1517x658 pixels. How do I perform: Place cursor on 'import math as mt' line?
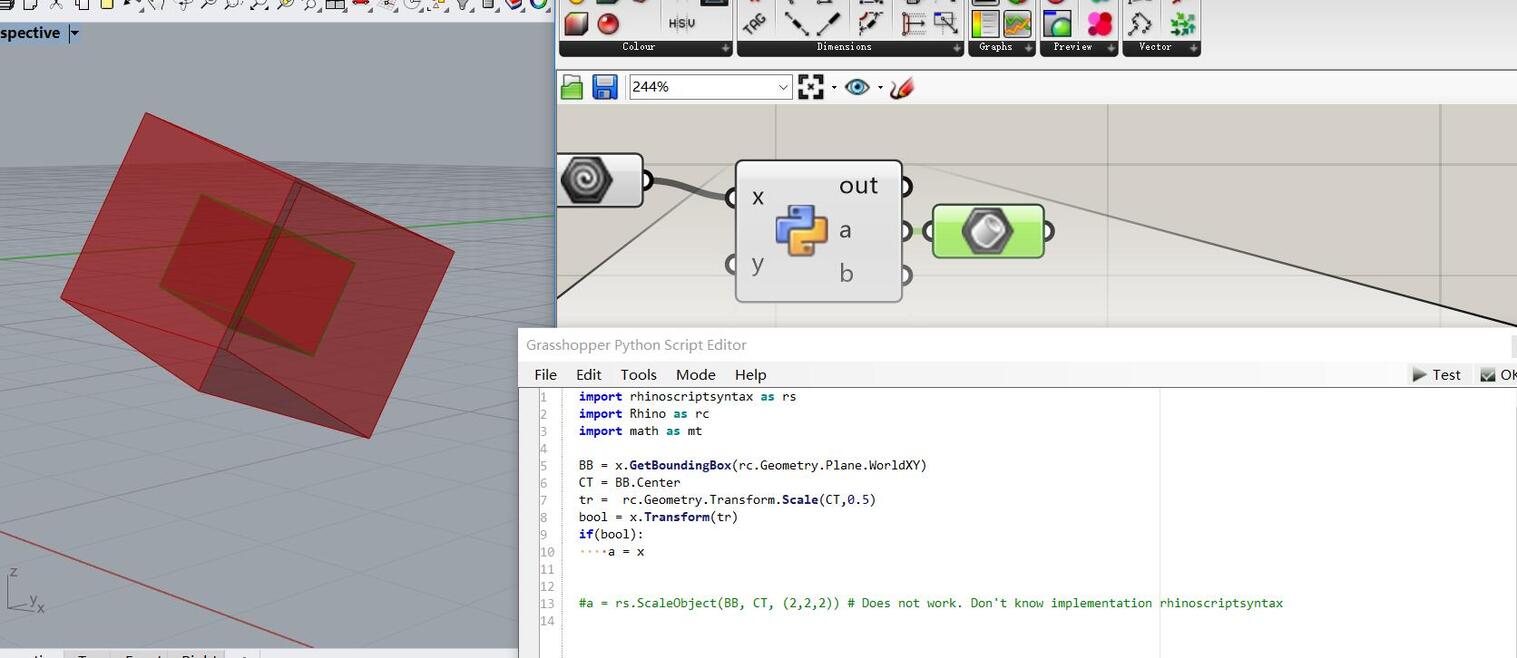[640, 431]
